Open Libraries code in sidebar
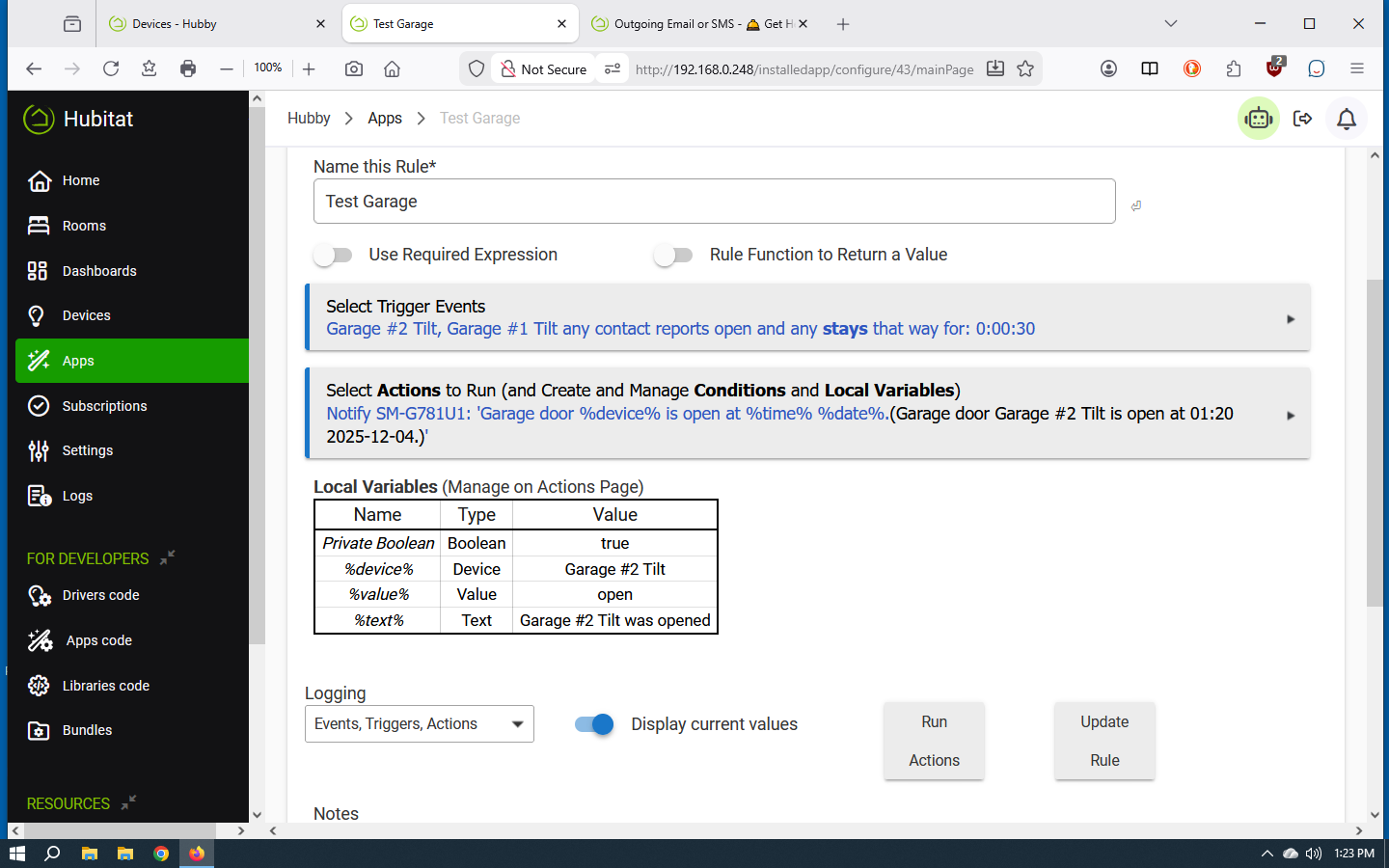The width and height of the screenshot is (1389, 868). point(105,686)
